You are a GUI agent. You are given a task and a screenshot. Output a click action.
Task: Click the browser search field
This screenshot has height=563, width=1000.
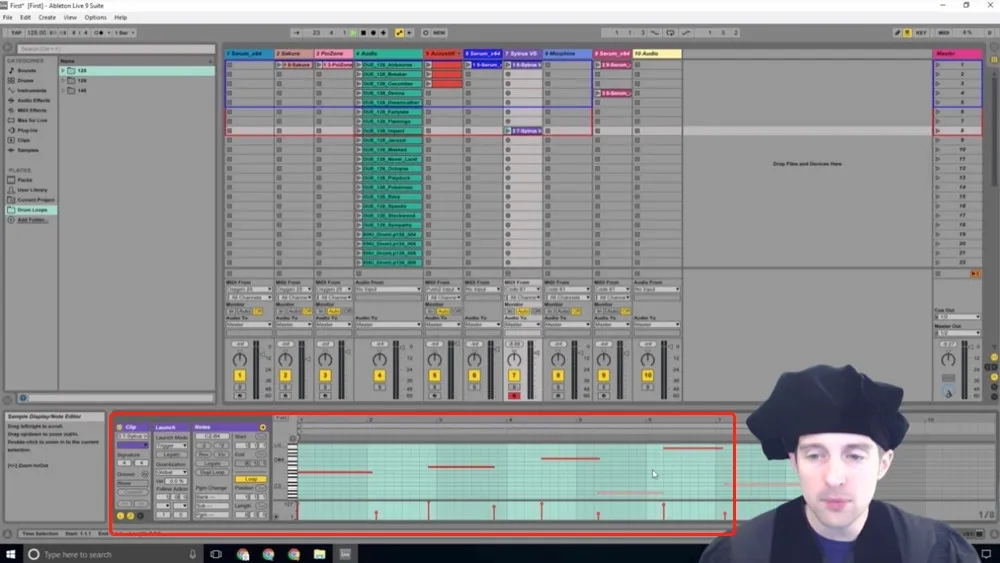(116, 48)
